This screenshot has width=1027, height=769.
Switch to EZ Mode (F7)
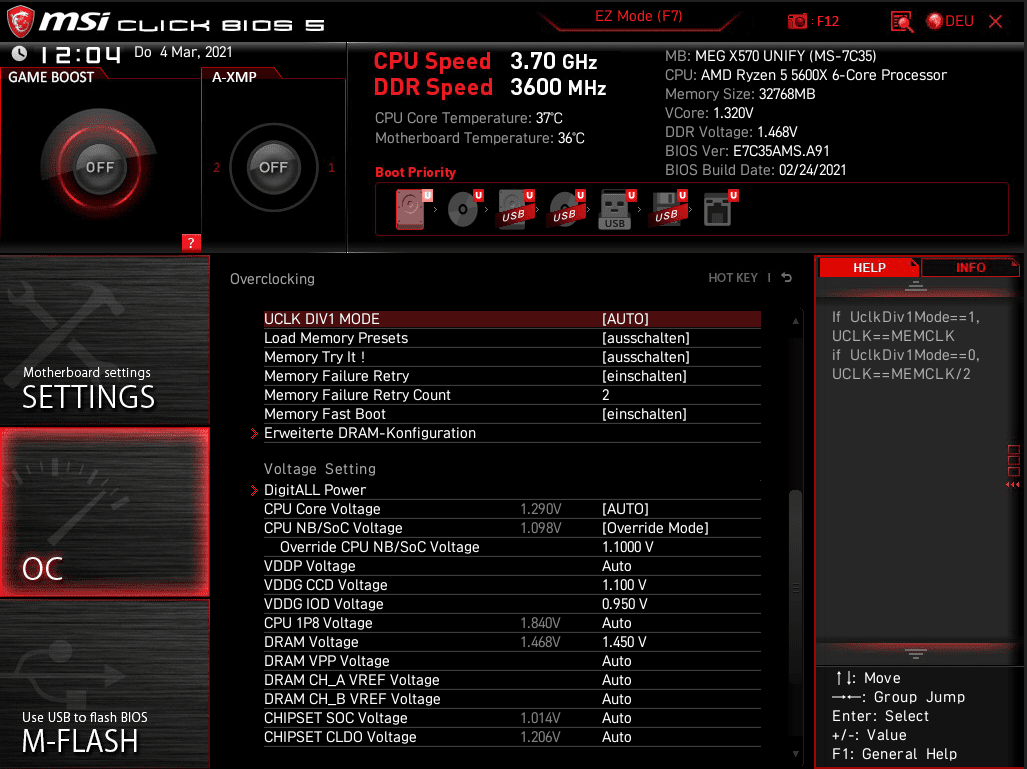pyautogui.click(x=638, y=16)
